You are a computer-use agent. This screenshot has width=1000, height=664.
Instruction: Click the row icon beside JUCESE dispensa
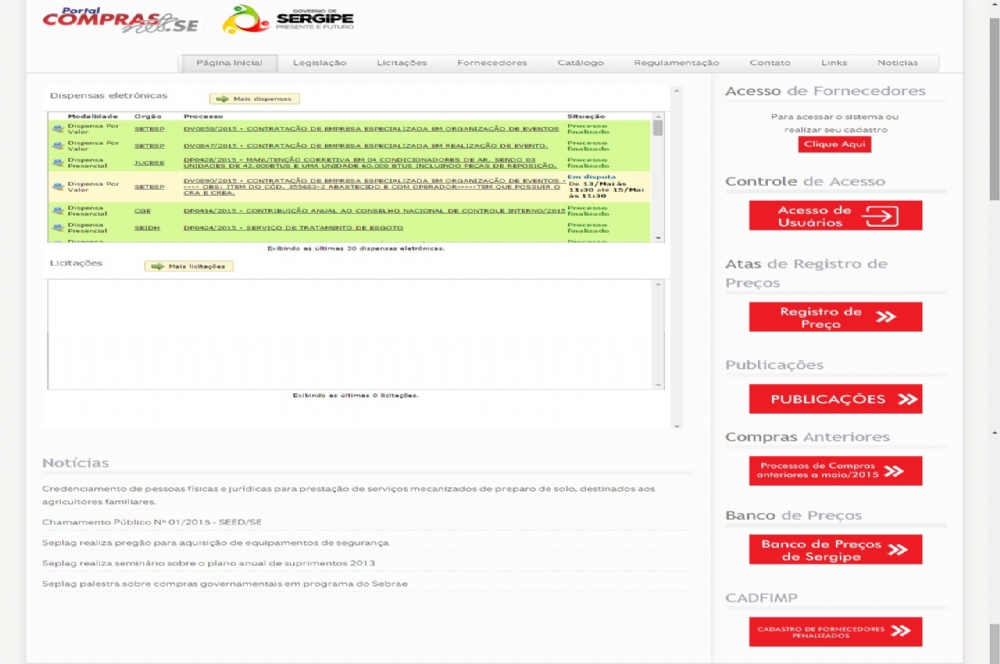click(x=58, y=162)
